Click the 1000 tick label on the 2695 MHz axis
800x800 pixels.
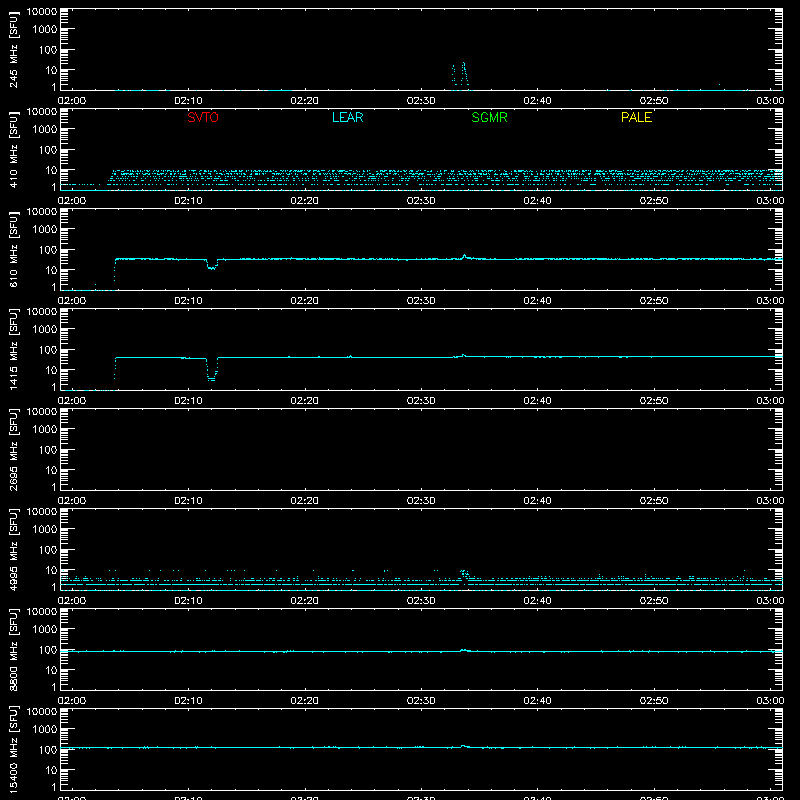tap(45, 430)
